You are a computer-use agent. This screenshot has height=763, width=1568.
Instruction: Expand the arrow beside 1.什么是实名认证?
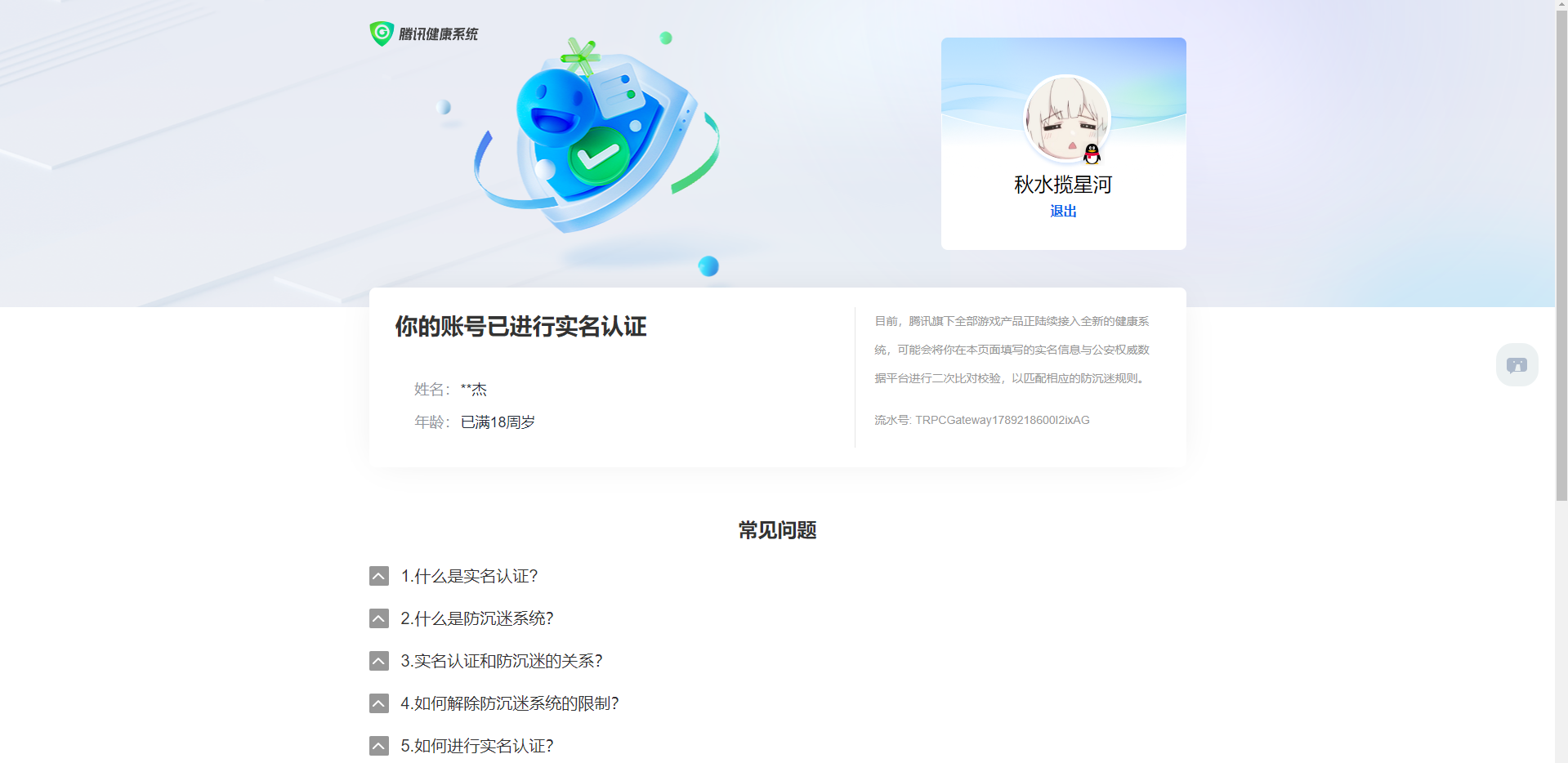click(379, 576)
